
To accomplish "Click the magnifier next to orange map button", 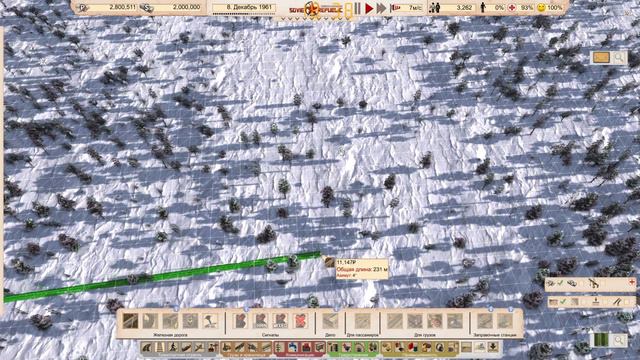I will [619, 58].
